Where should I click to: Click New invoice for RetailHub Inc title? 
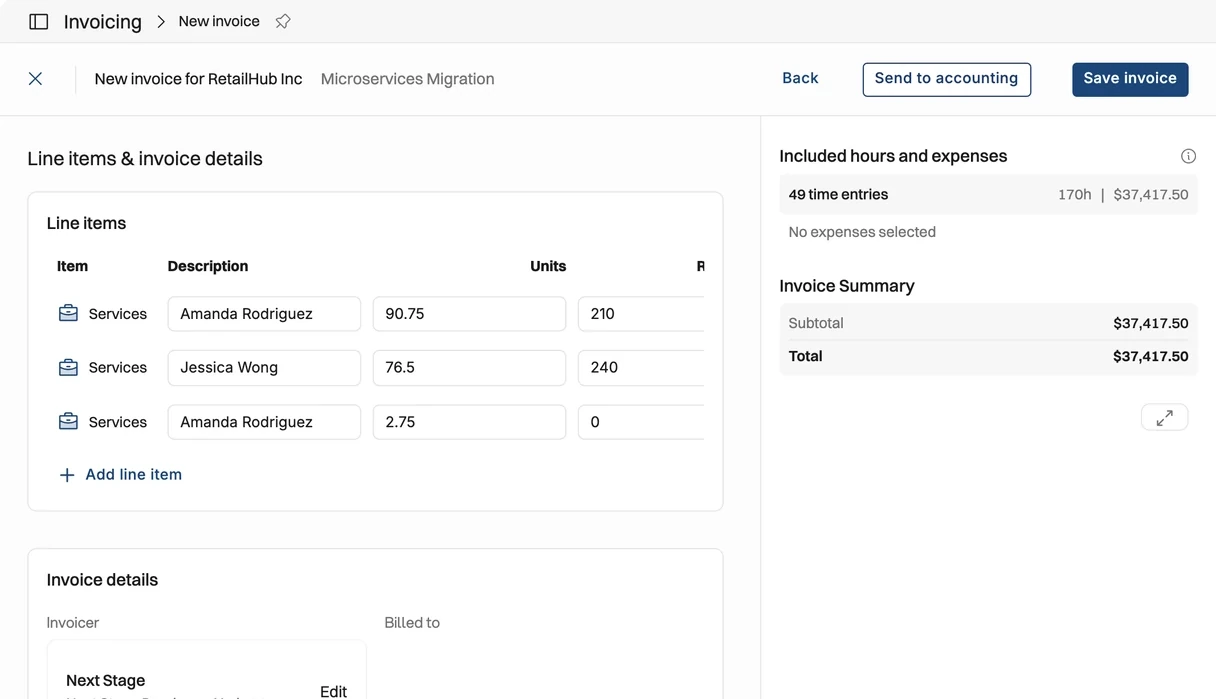point(198,79)
